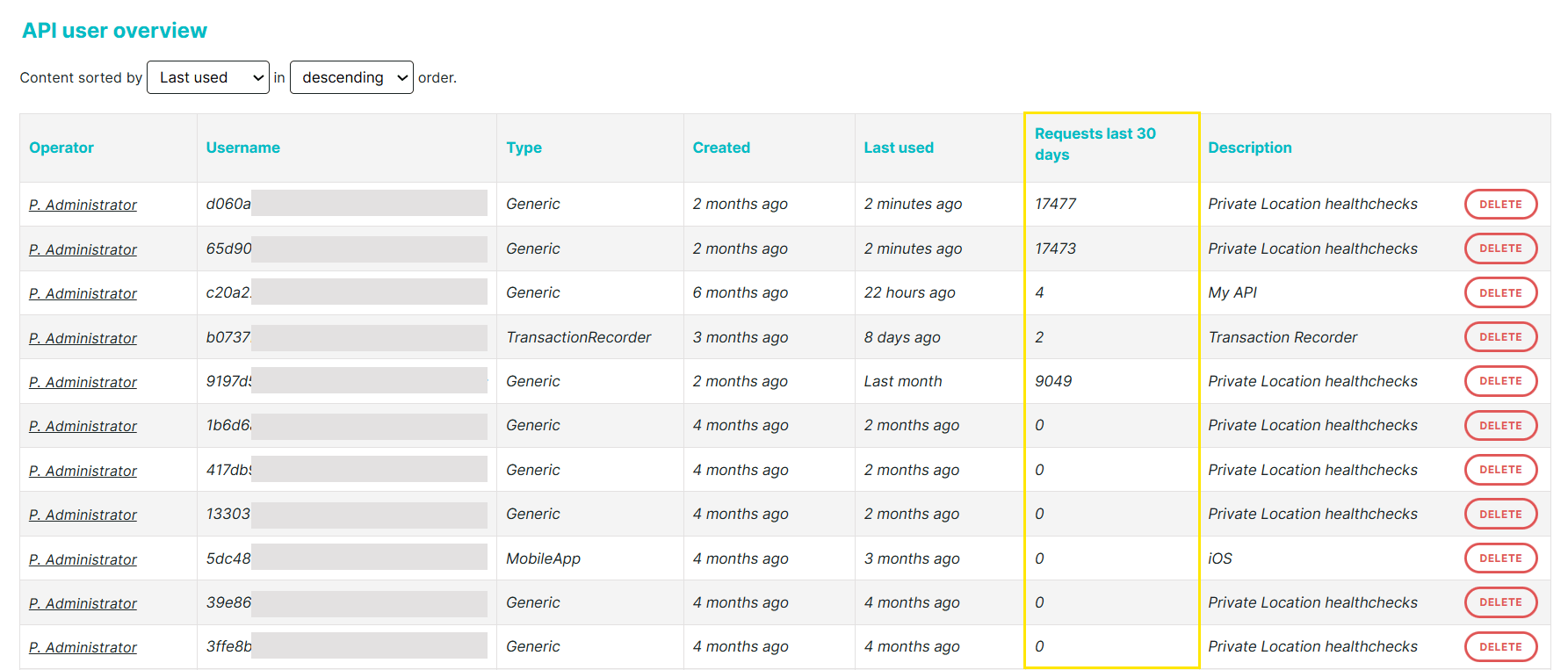This screenshot has width=1568, height=670.
Task: Open P. Administrator link in 5dc48 row
Action: [83, 559]
